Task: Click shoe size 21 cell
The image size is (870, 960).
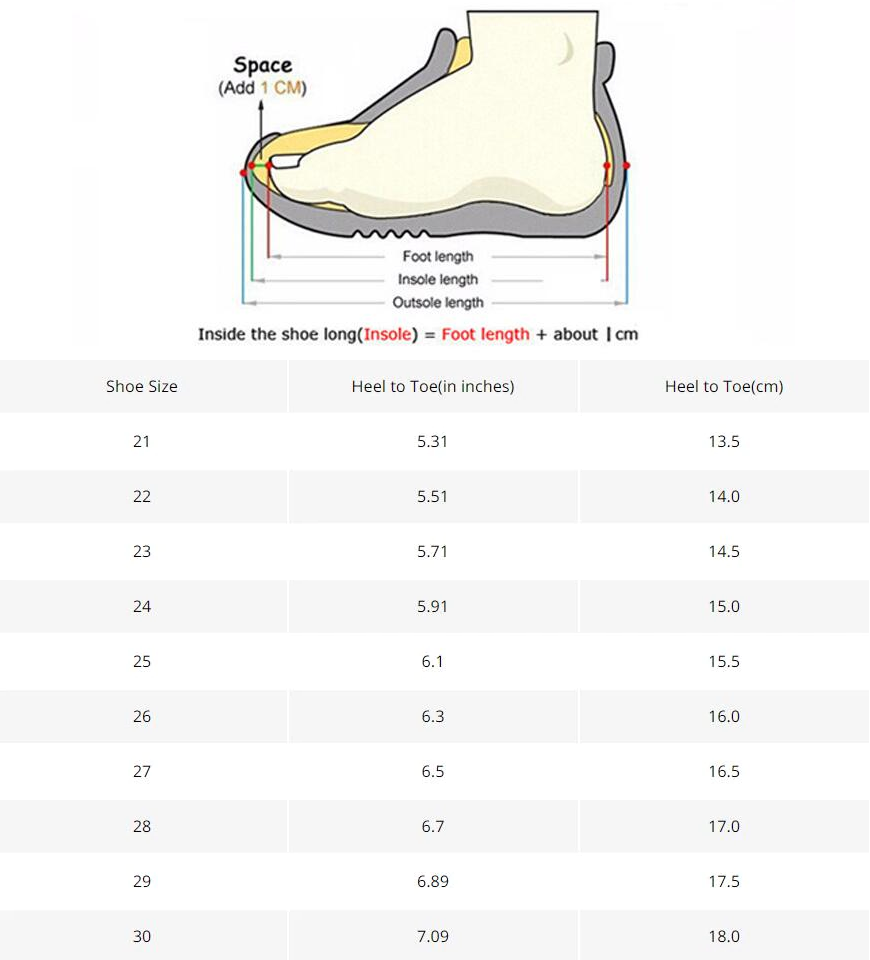Action: pos(142,441)
